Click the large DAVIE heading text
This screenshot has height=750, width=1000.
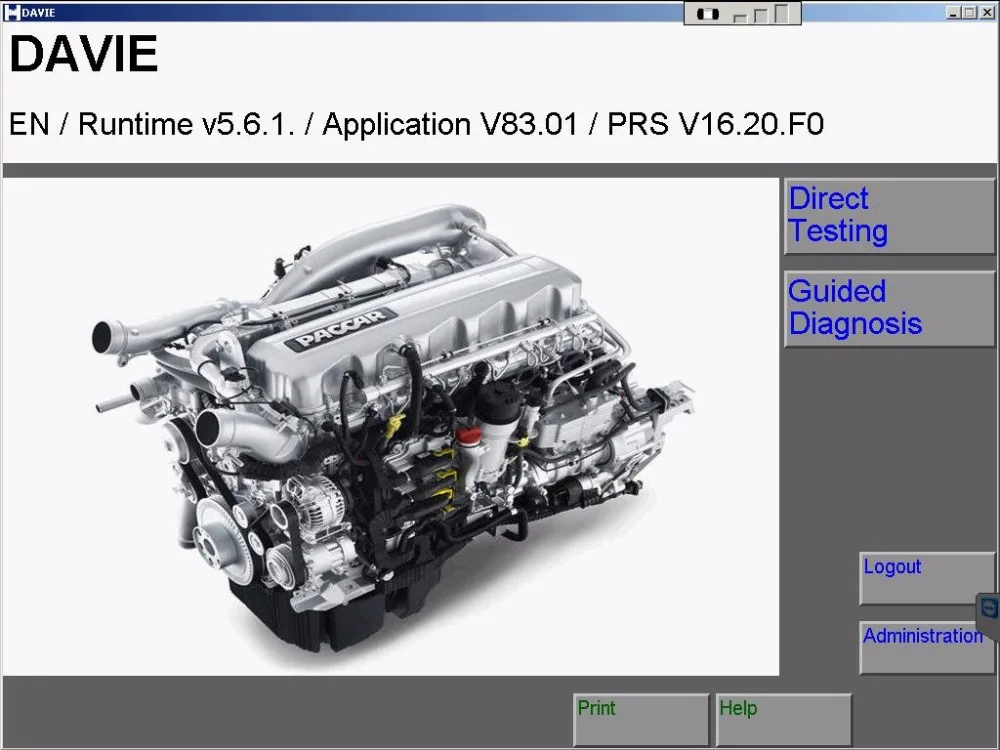pos(84,54)
